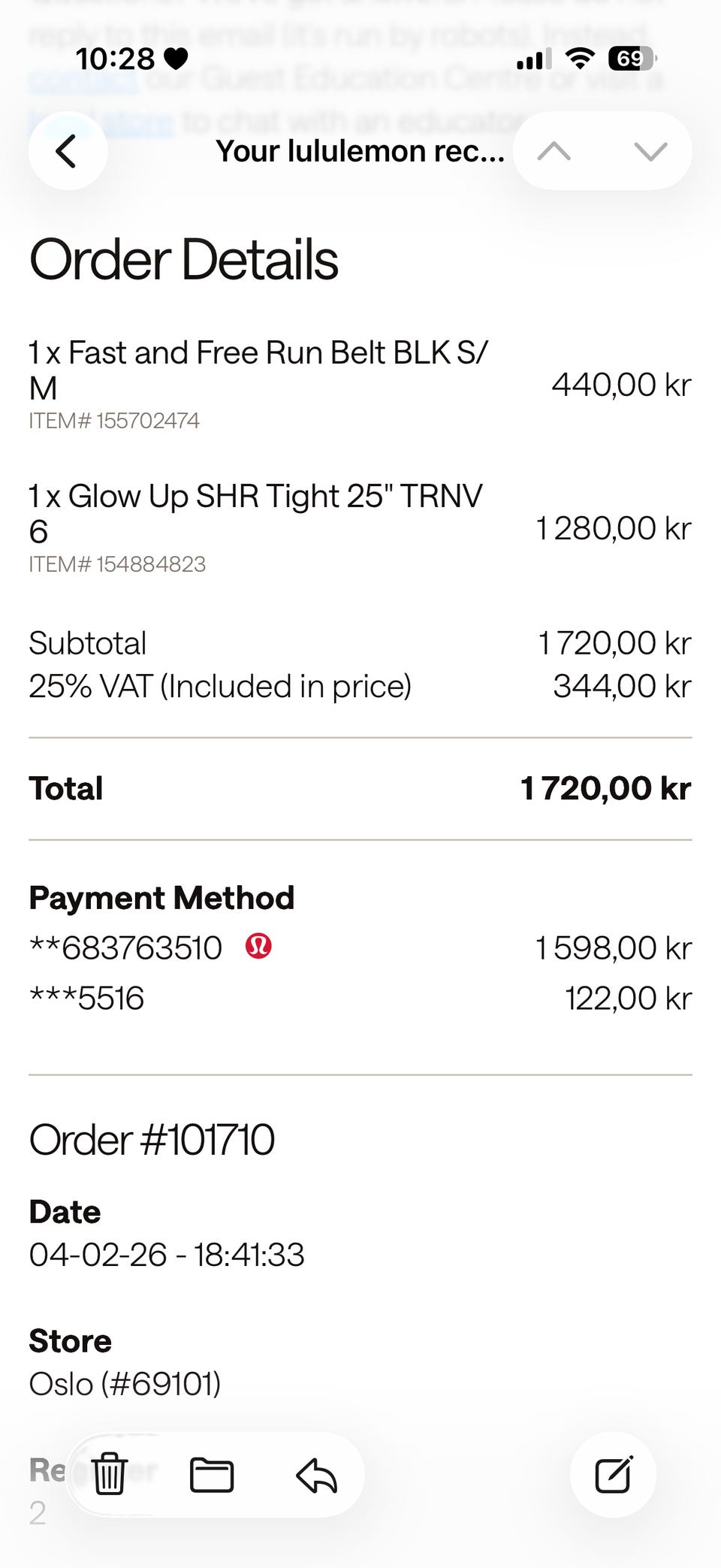Tap the Order #101710 heading

(152, 1140)
